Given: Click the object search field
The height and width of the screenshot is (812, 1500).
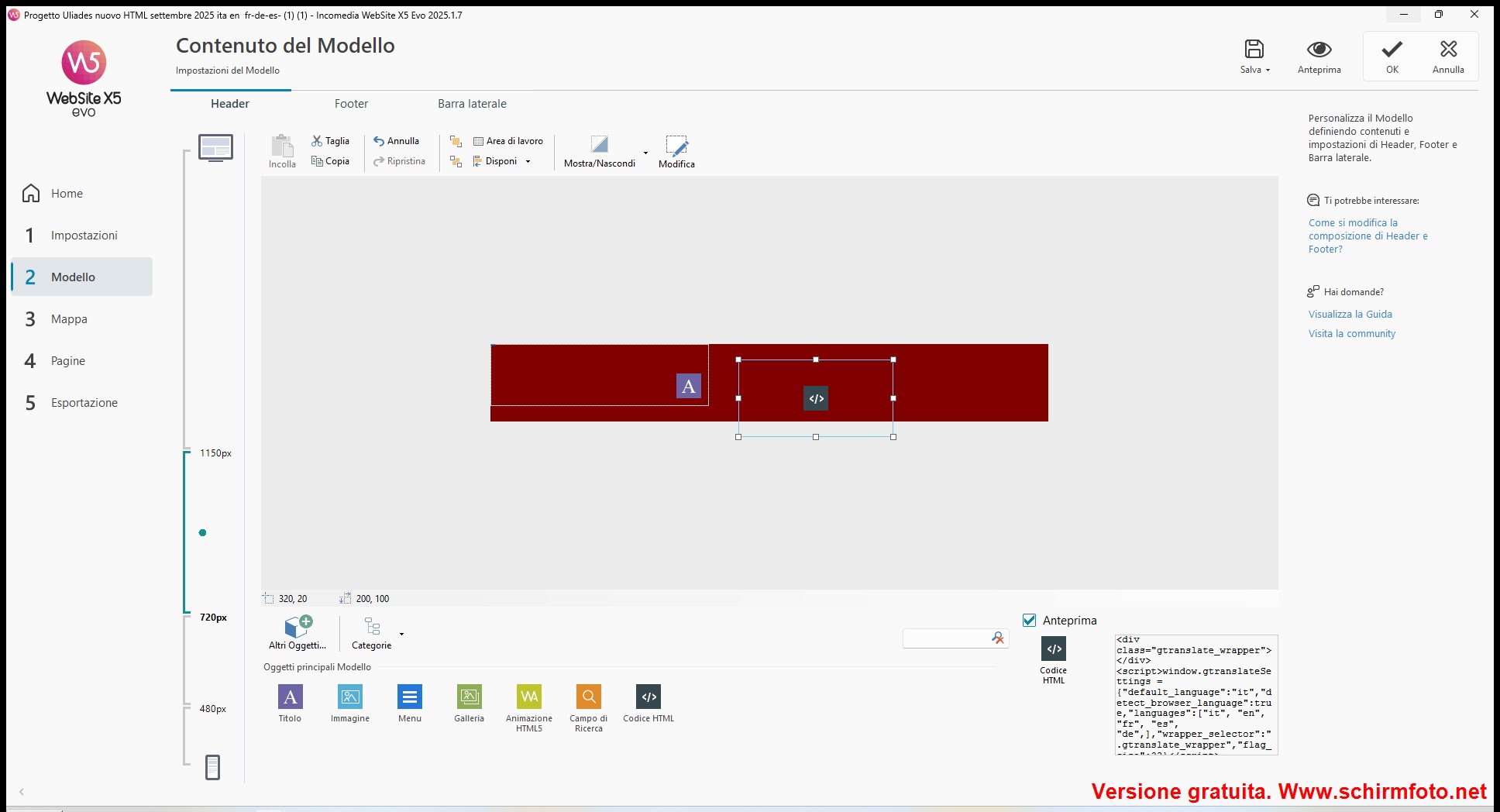Looking at the screenshot, I should [946, 638].
